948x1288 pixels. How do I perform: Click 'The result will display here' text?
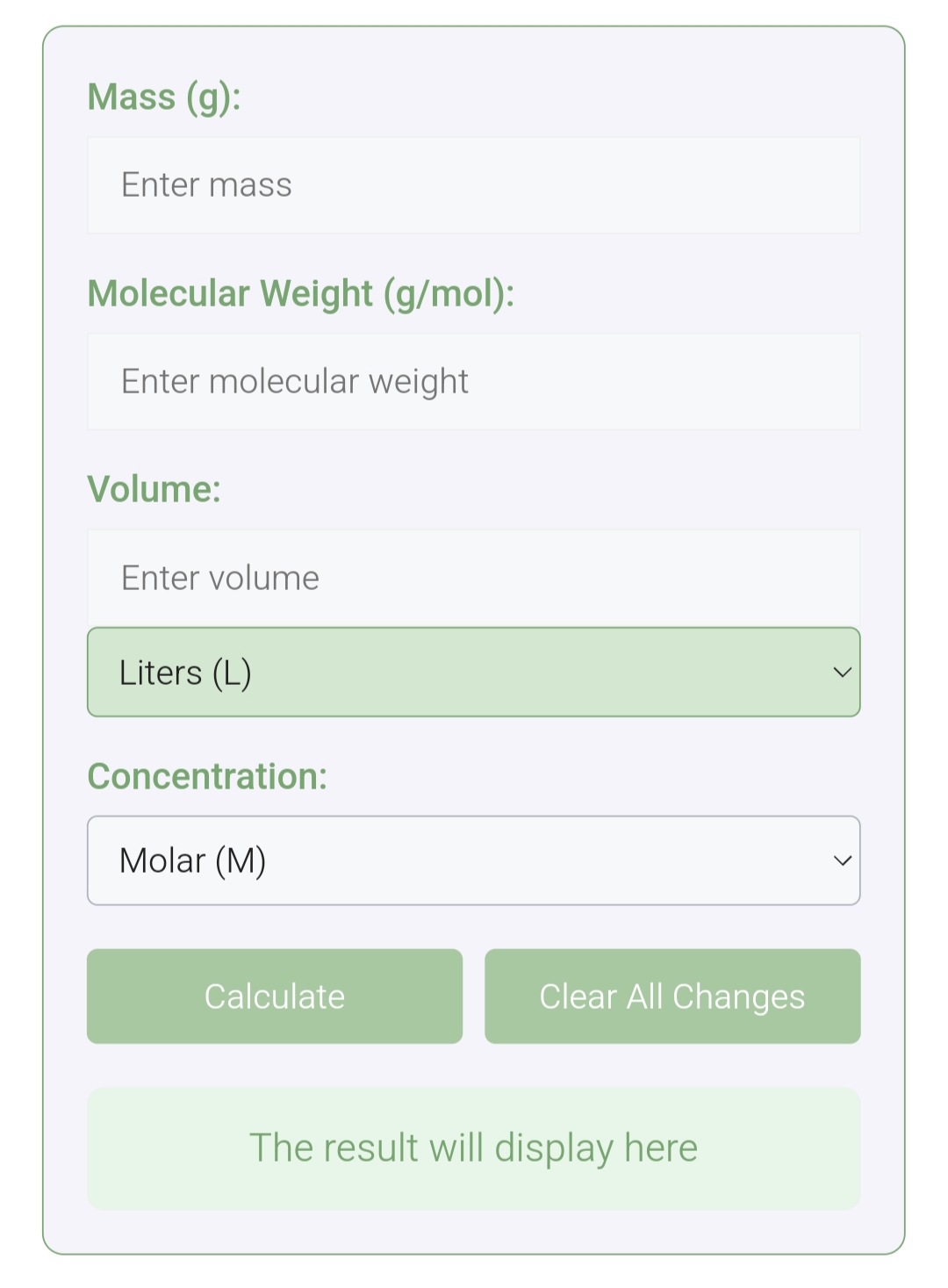click(x=473, y=1148)
